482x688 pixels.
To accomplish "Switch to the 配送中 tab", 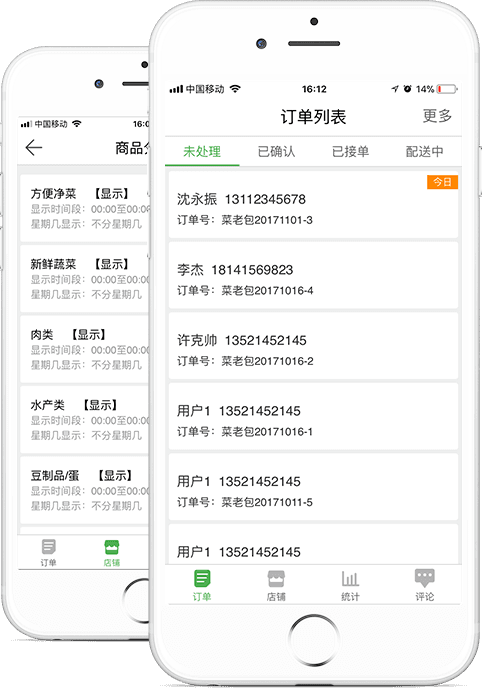I will click(x=425, y=152).
